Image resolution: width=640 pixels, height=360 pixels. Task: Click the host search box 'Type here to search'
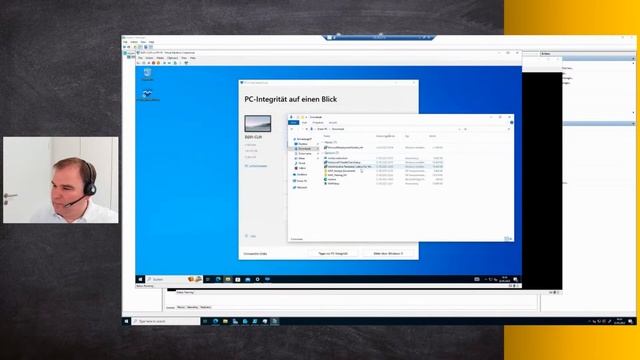coord(166,322)
